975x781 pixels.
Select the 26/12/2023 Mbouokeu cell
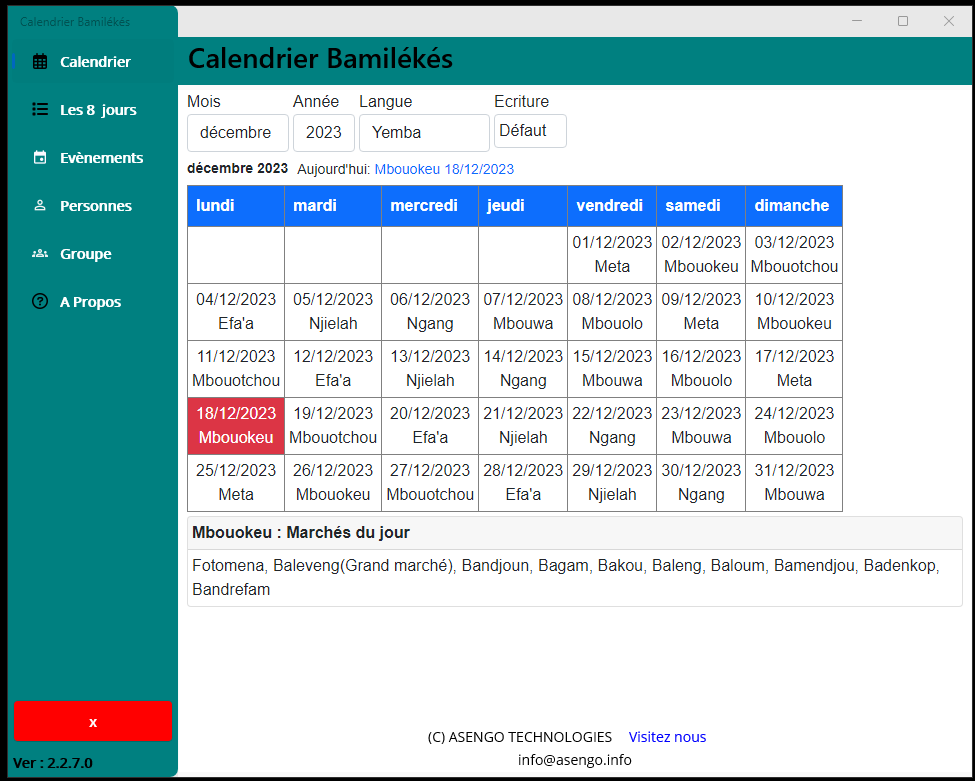333,483
